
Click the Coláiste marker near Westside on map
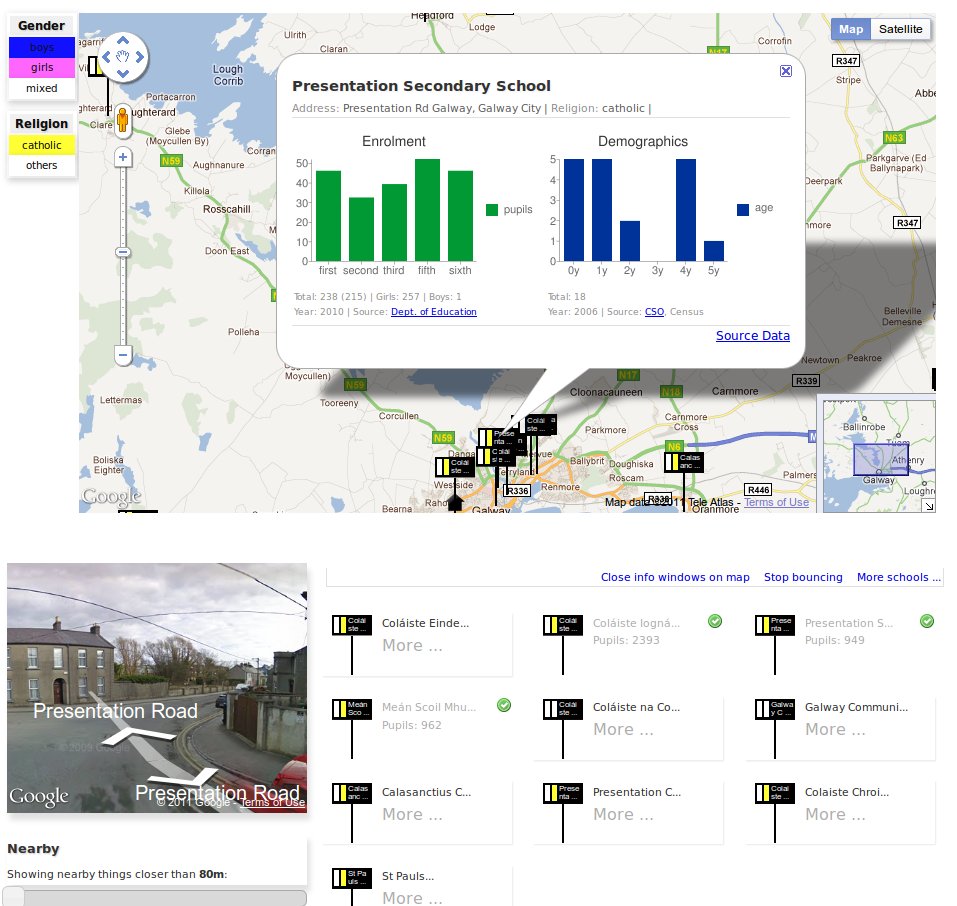[455, 467]
